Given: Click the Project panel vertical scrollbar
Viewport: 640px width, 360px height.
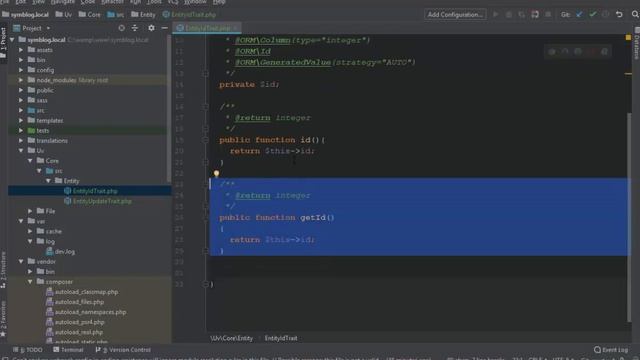Looking at the screenshot, I should click(169, 109).
